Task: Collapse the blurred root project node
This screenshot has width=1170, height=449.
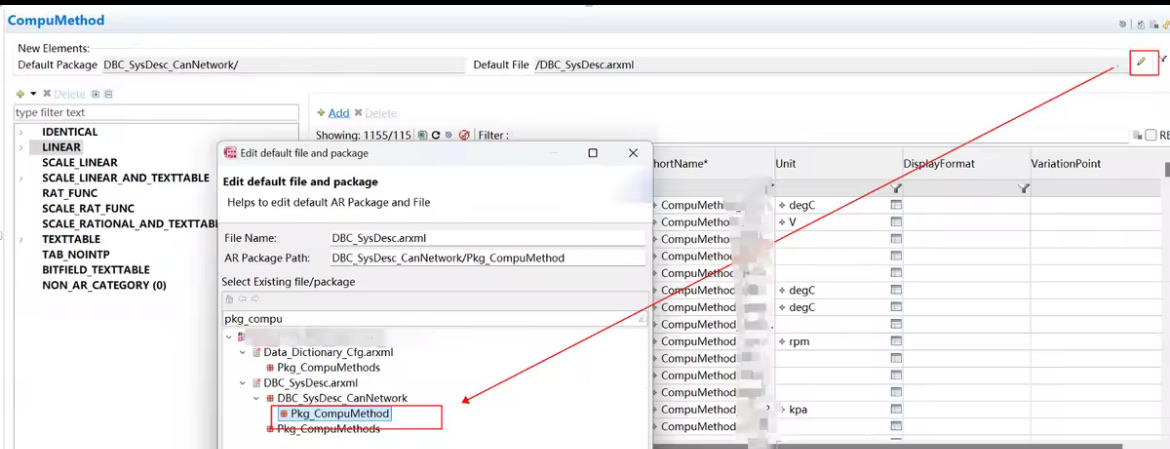Action: [229, 337]
